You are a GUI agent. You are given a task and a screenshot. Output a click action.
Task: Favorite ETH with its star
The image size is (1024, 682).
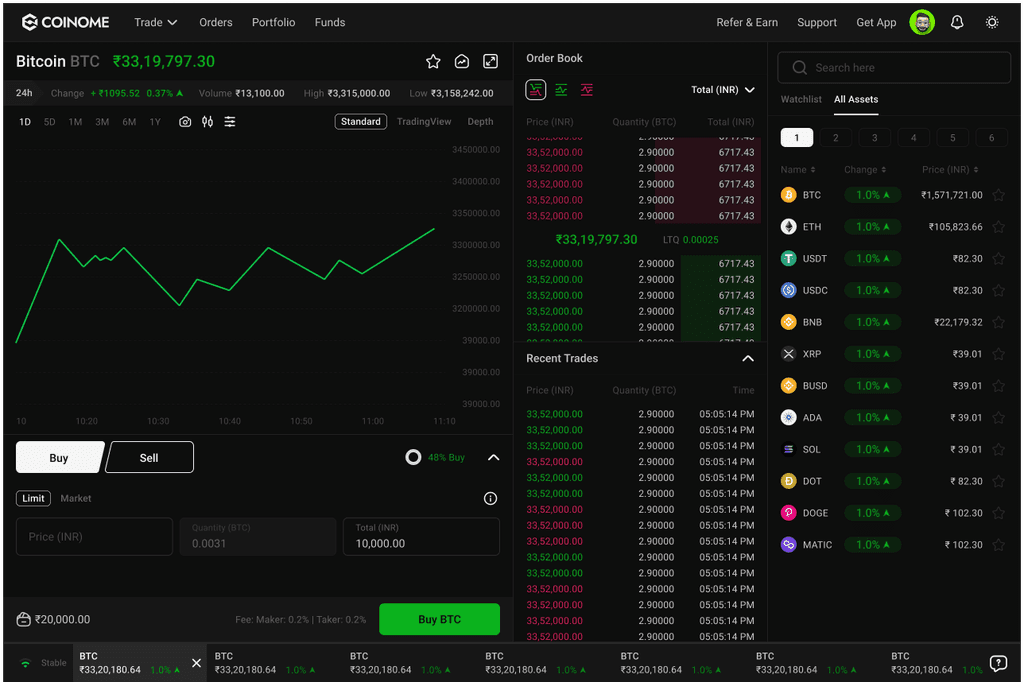(999, 227)
